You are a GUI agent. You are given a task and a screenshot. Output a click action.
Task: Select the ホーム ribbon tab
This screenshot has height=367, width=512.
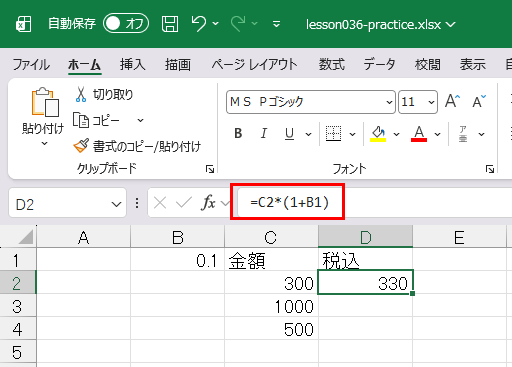click(x=84, y=64)
